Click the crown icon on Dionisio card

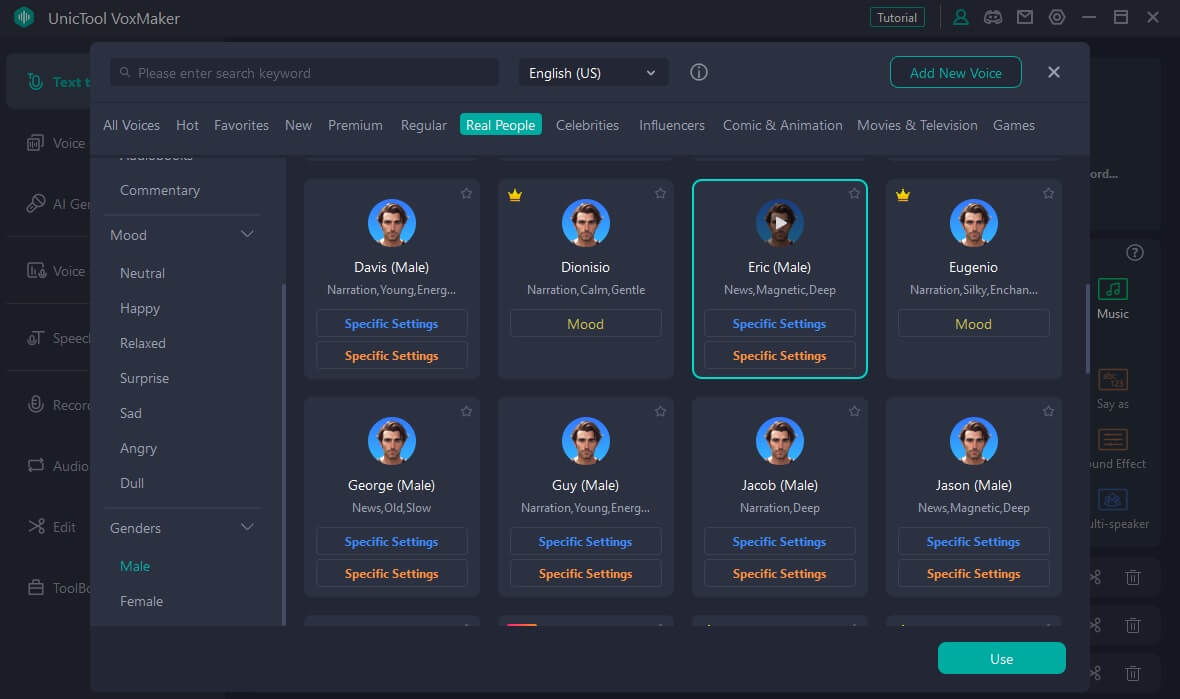pos(515,195)
